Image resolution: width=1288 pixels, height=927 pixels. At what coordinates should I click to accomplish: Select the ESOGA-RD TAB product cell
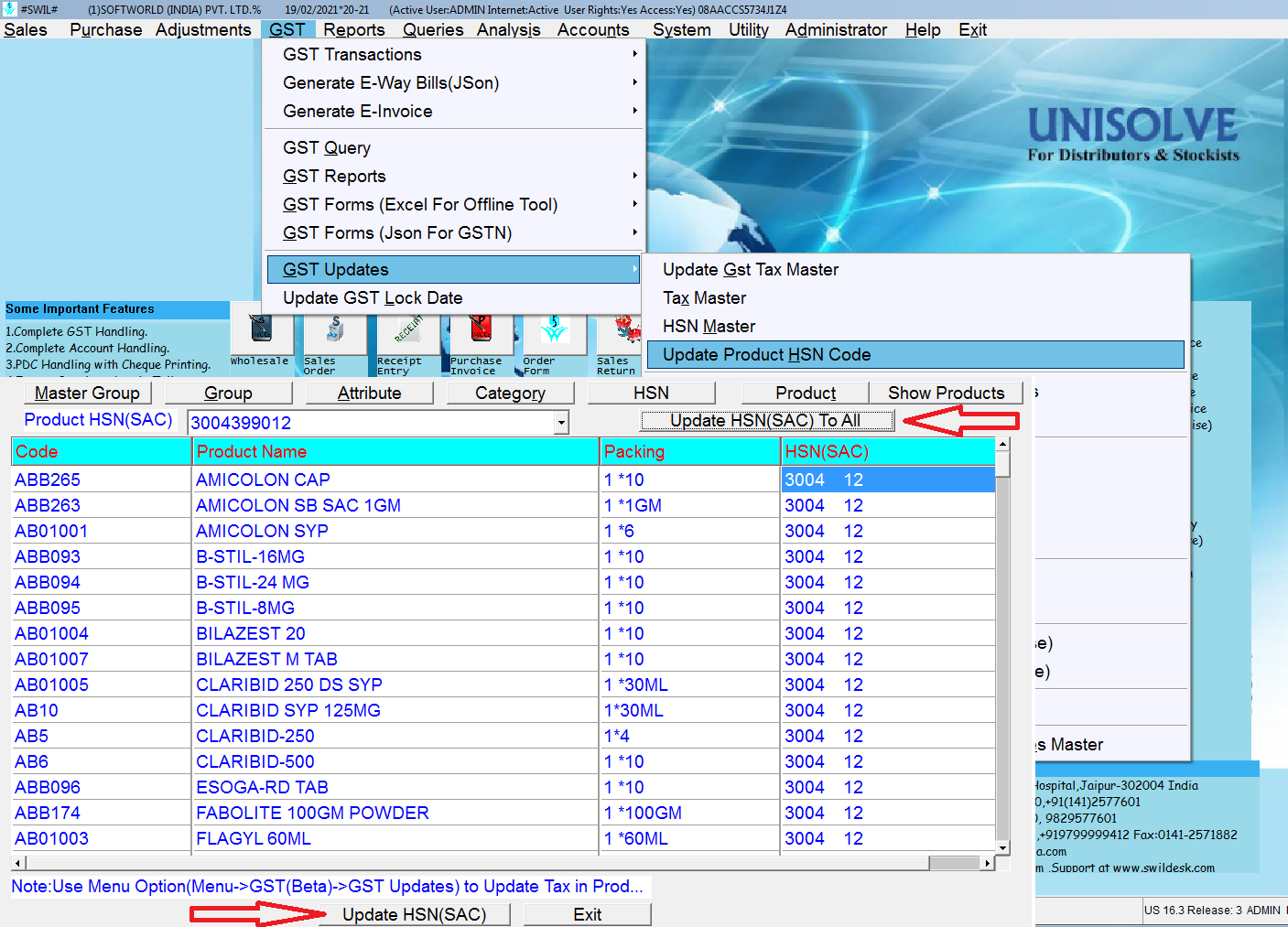coord(395,787)
